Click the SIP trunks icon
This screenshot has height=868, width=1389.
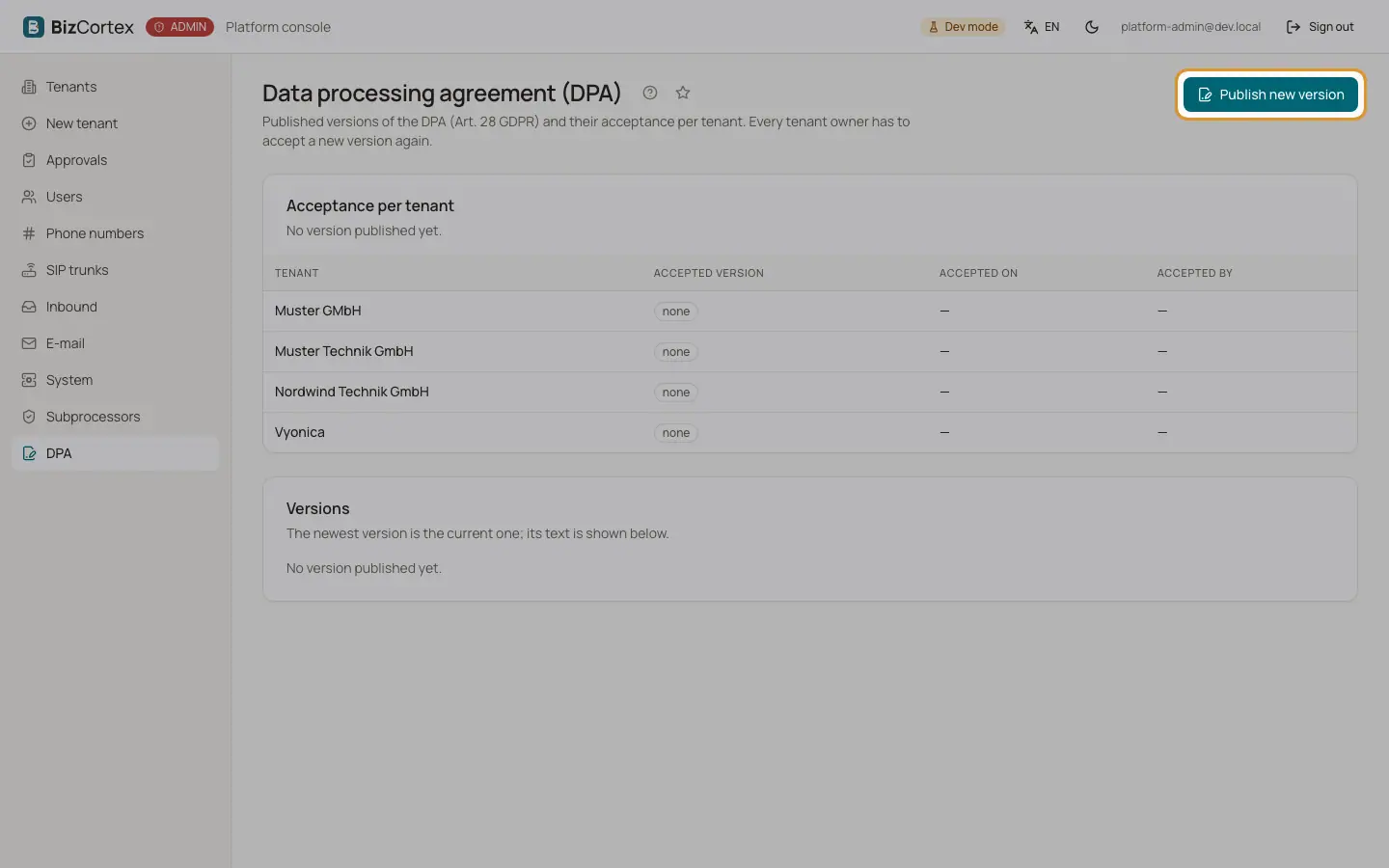[29, 270]
